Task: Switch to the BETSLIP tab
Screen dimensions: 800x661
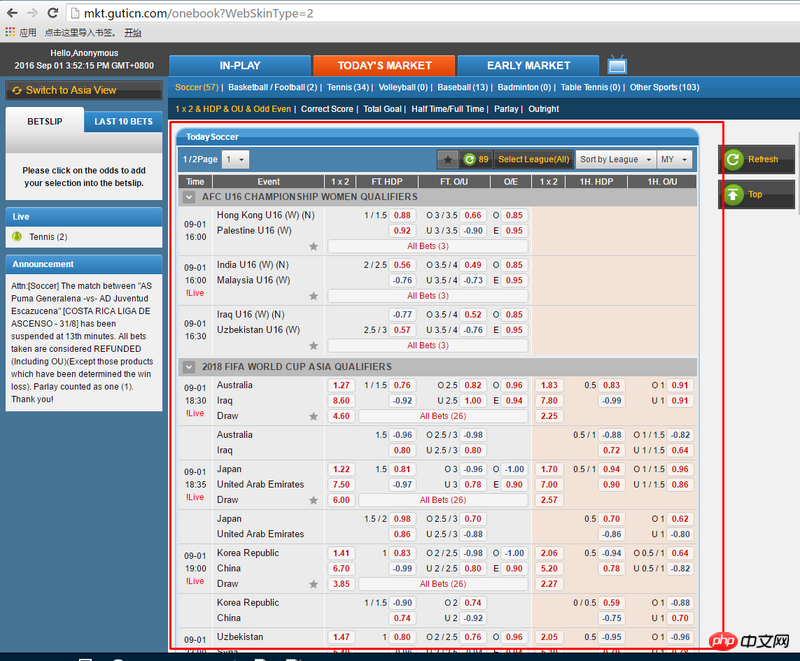Action: 45,121
